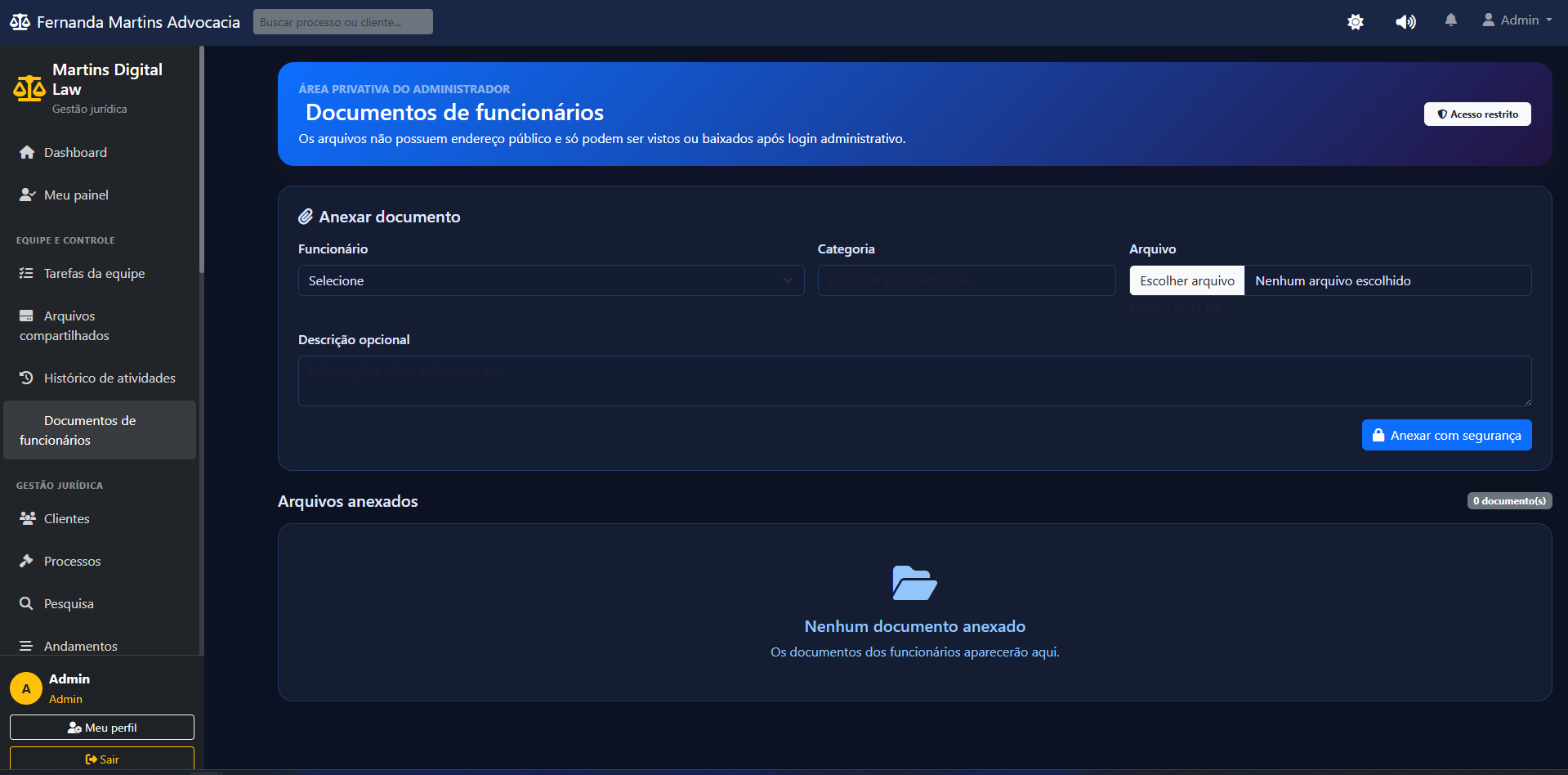Image resolution: width=1568 pixels, height=775 pixels.
Task: Open Dashboard from the sidebar
Action: 100,152
